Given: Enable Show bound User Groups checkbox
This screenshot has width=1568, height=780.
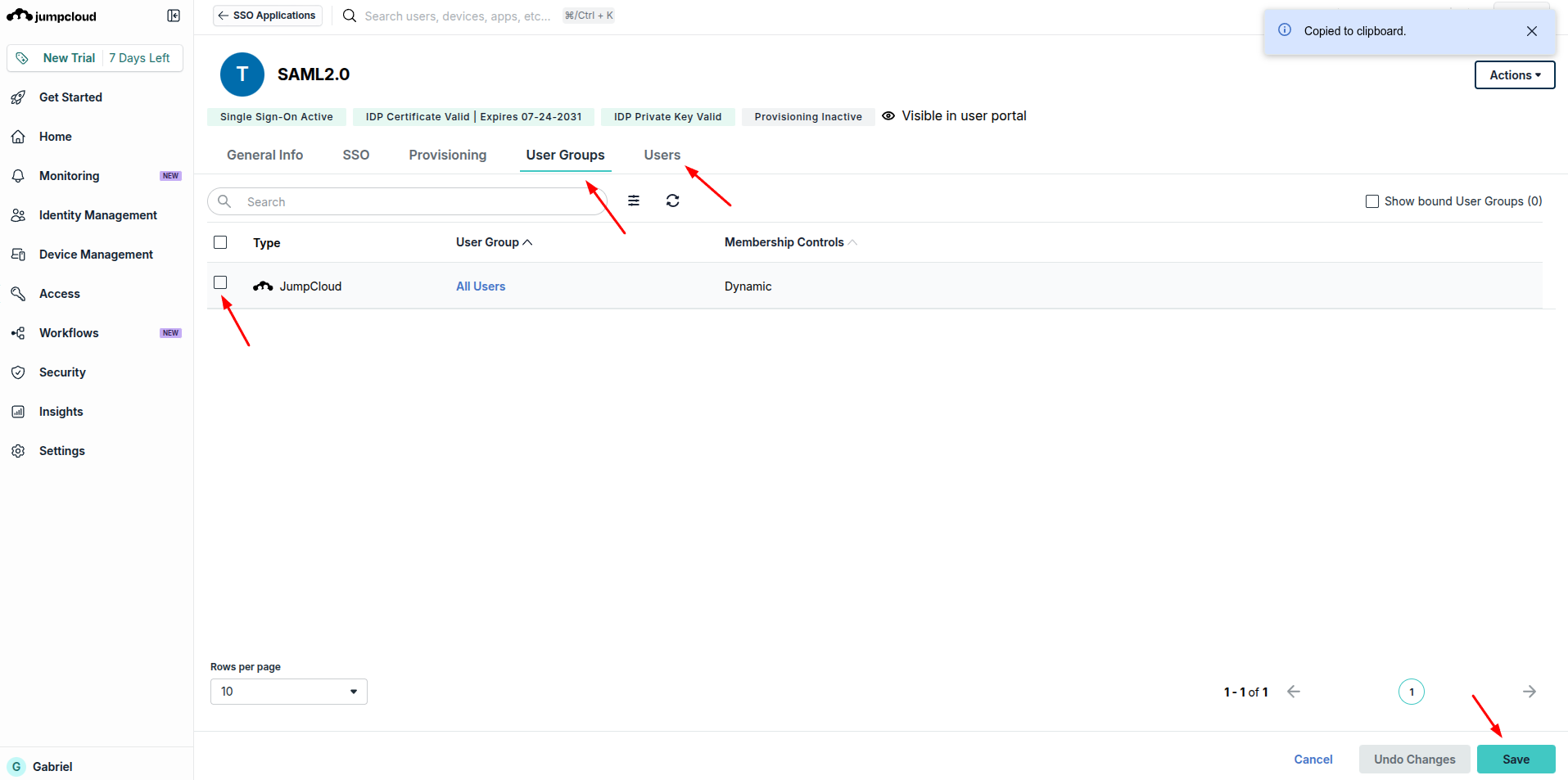Looking at the screenshot, I should coord(1372,201).
